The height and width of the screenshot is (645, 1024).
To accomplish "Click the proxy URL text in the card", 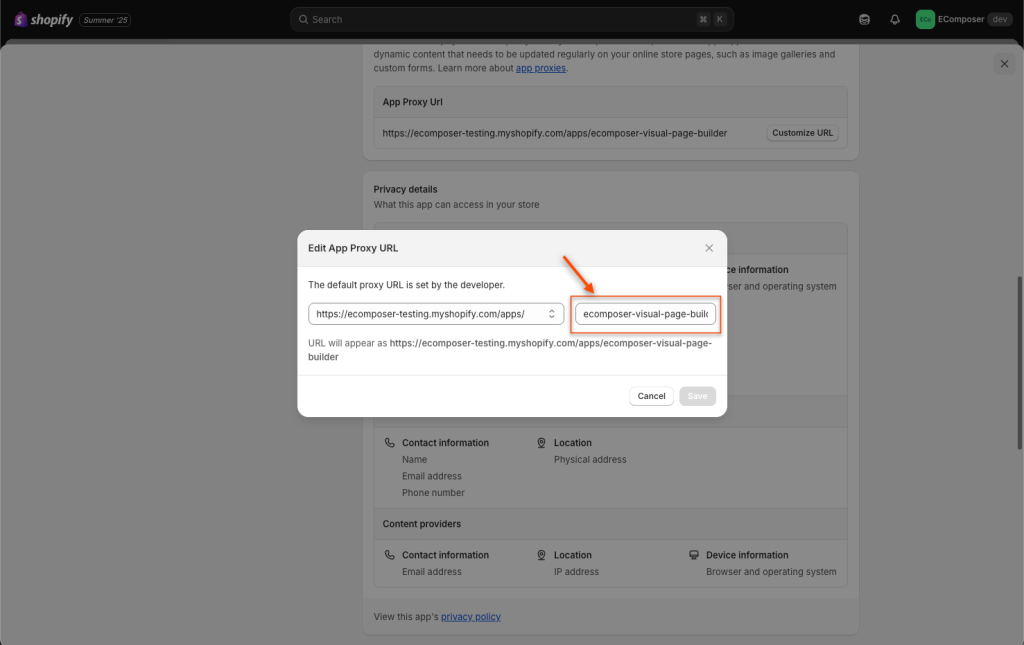I will coord(554,133).
